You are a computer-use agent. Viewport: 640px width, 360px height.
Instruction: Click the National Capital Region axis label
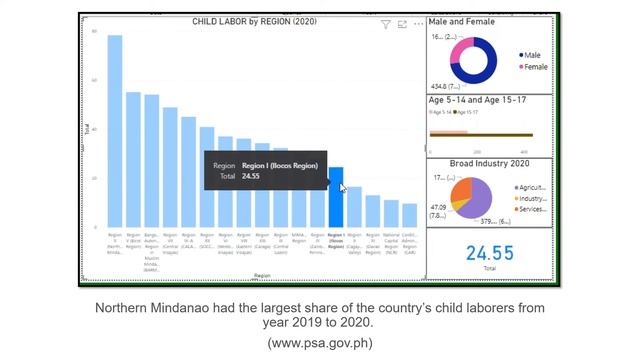click(391, 244)
